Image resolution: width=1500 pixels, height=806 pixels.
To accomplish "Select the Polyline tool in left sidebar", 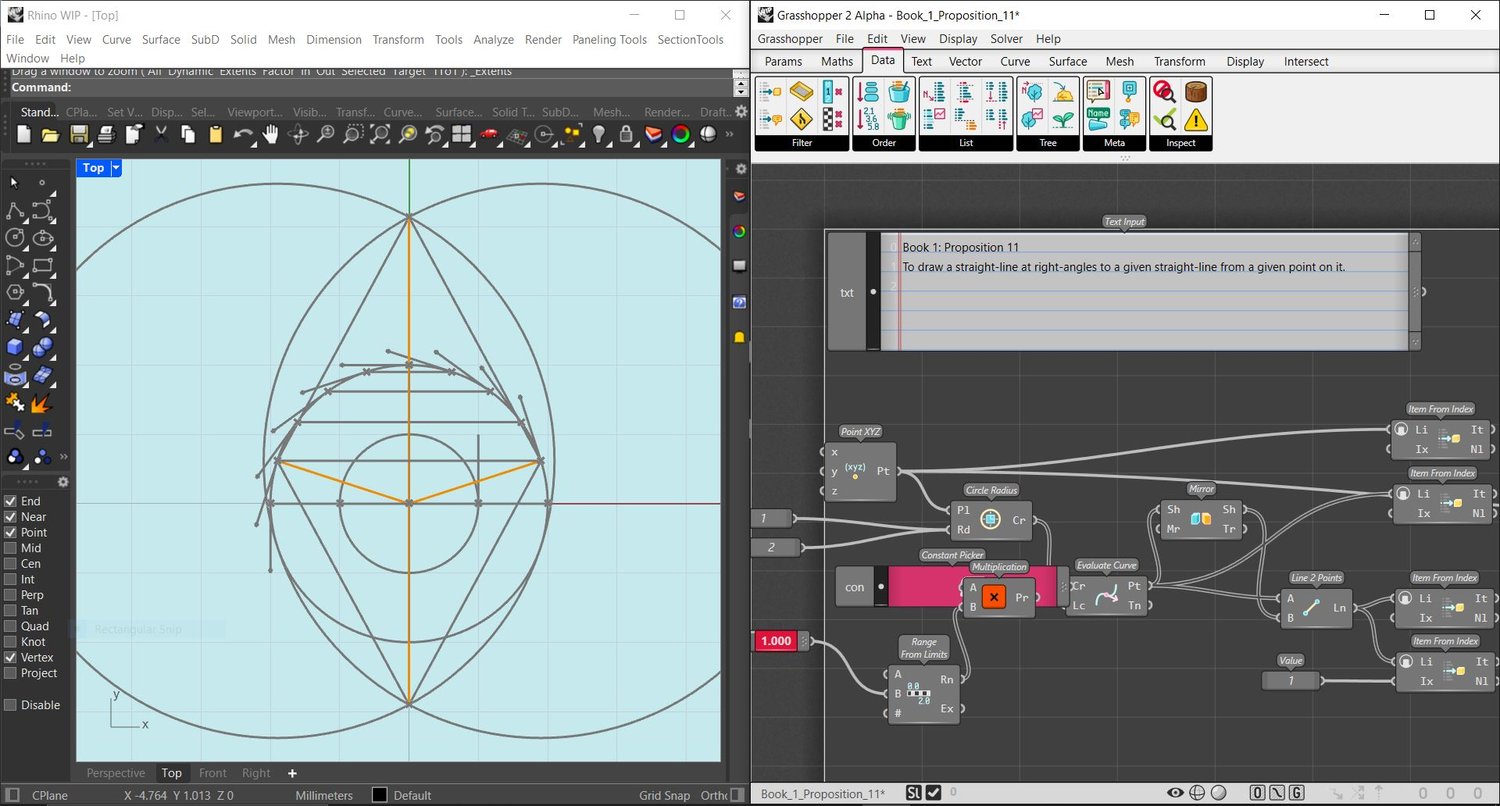I will (16, 211).
